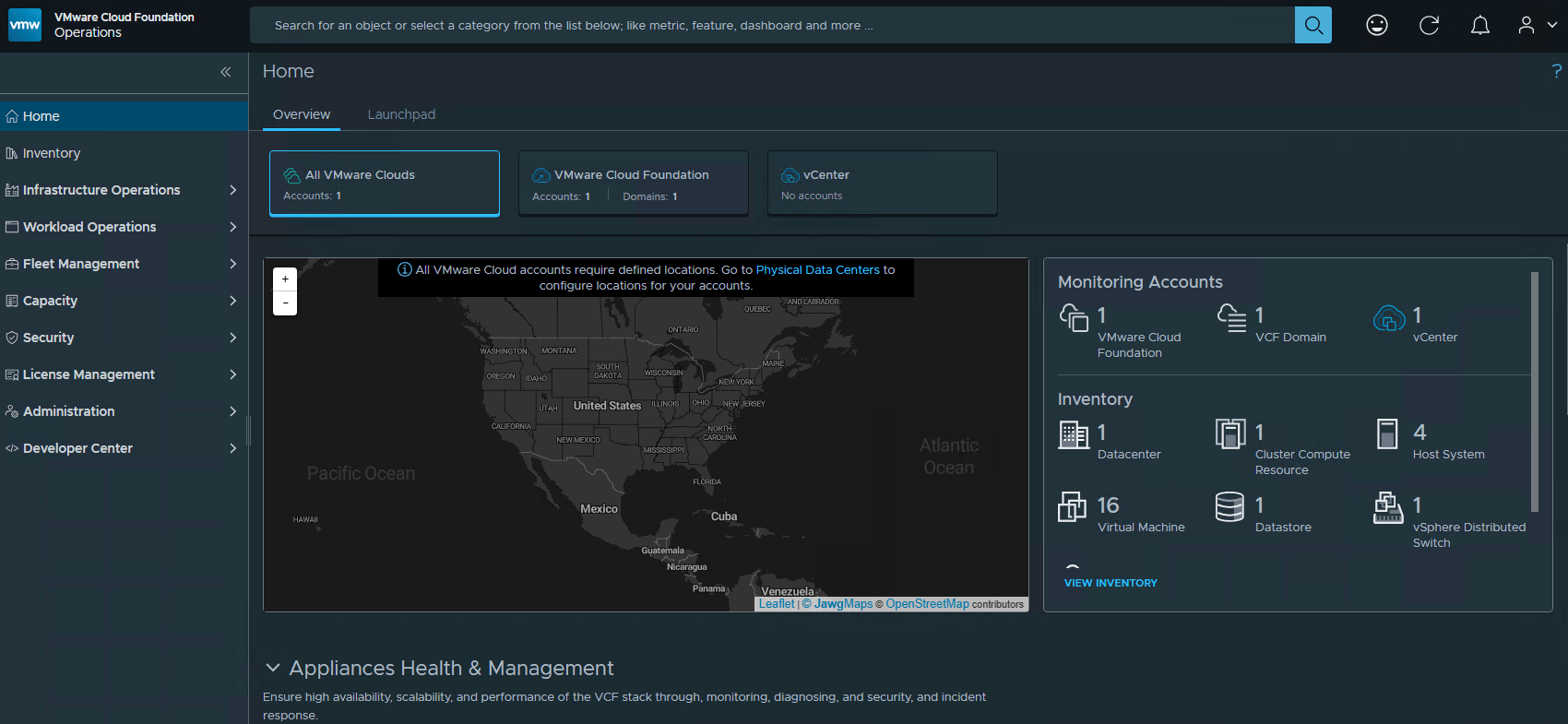1568x724 pixels.
Task: Expand the Security menu chevron
Action: (233, 338)
